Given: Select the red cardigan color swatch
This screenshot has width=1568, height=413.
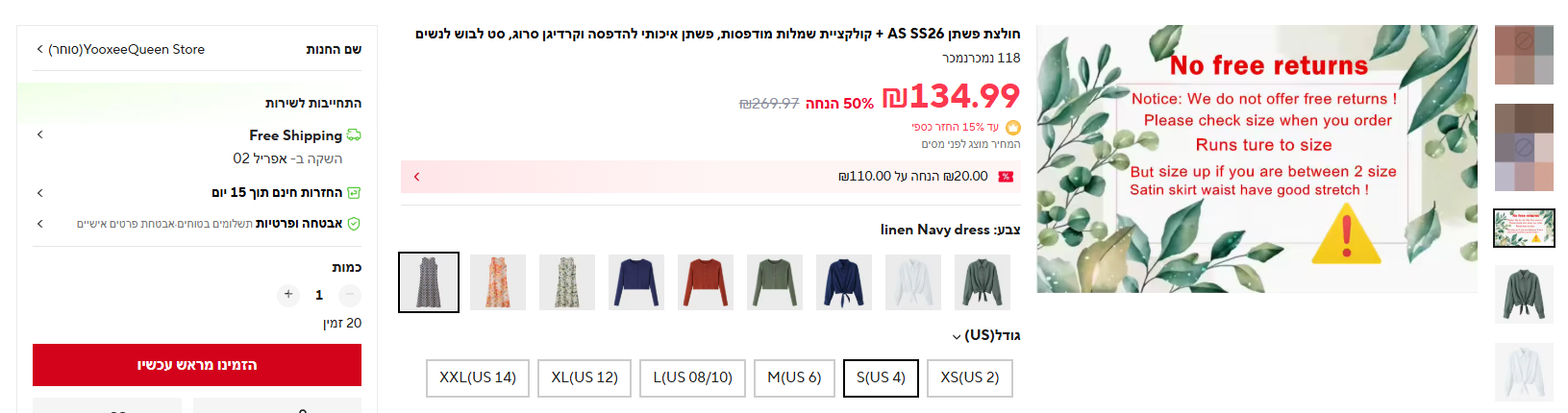Looking at the screenshot, I should point(706,282).
